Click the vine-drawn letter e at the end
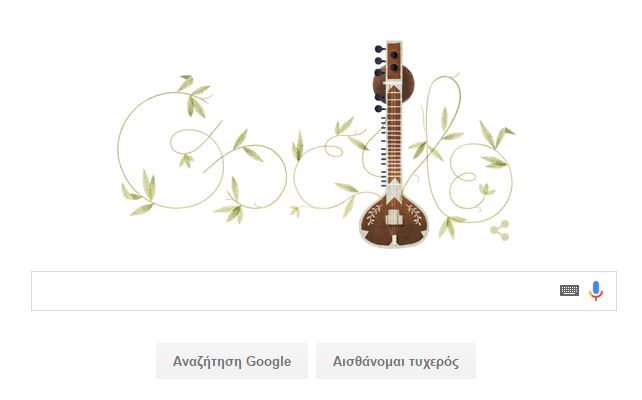 tap(481, 182)
